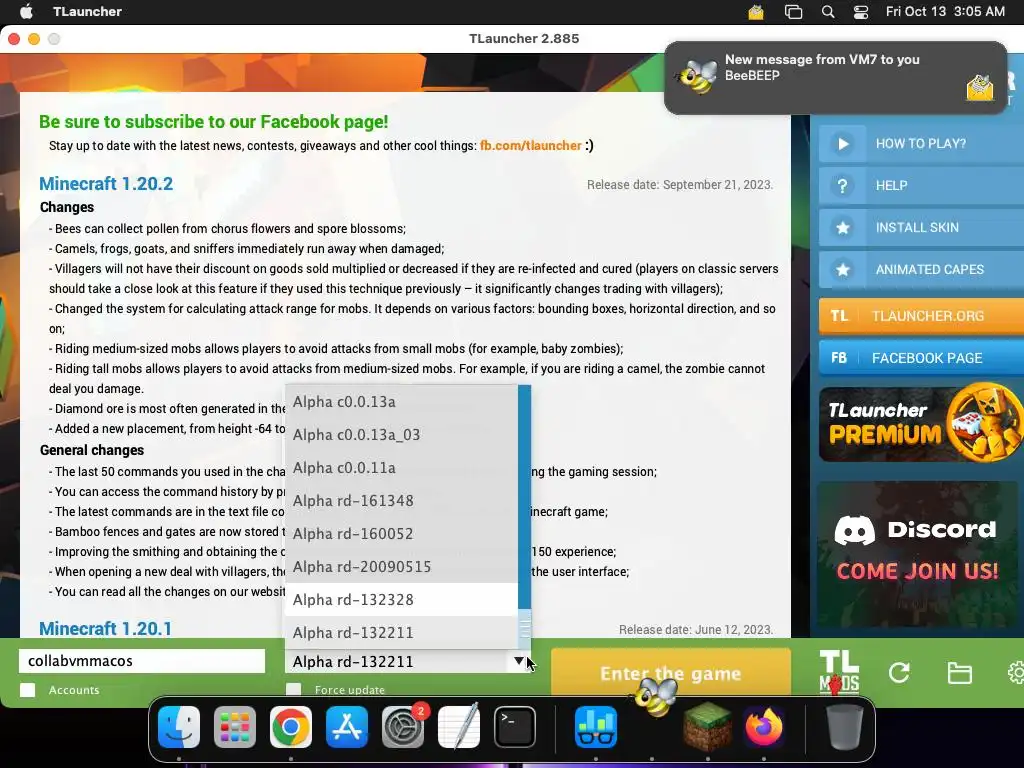Click INSTALL SKIN button
This screenshot has height=768, width=1024.
(x=921, y=227)
